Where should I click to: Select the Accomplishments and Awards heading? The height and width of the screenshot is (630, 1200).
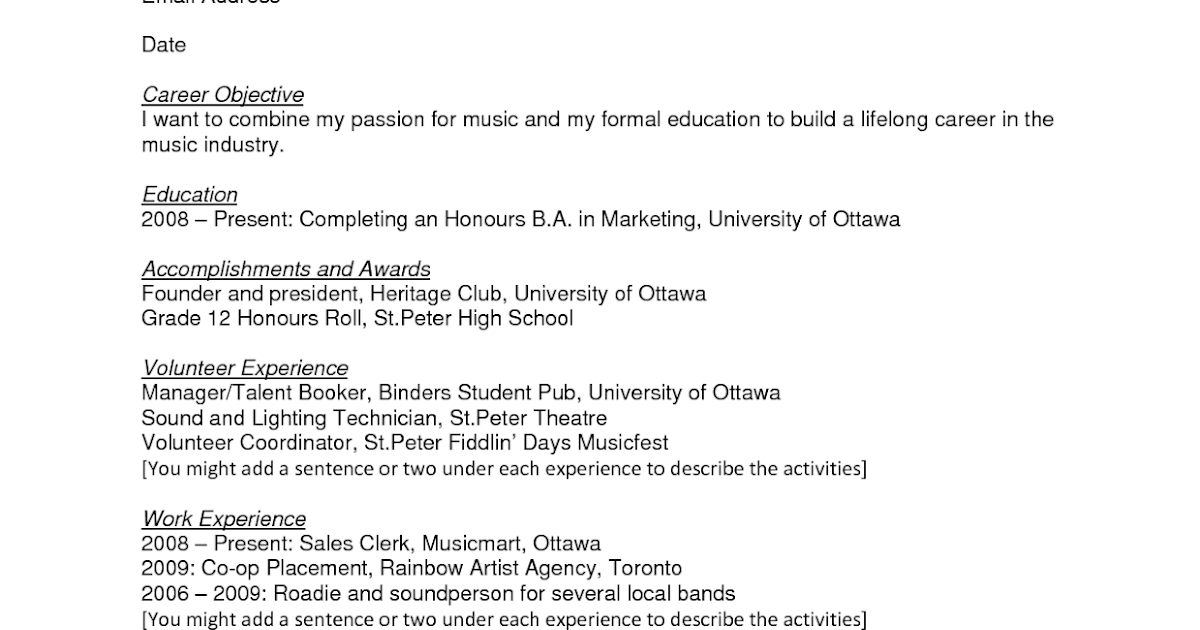[x=286, y=269]
